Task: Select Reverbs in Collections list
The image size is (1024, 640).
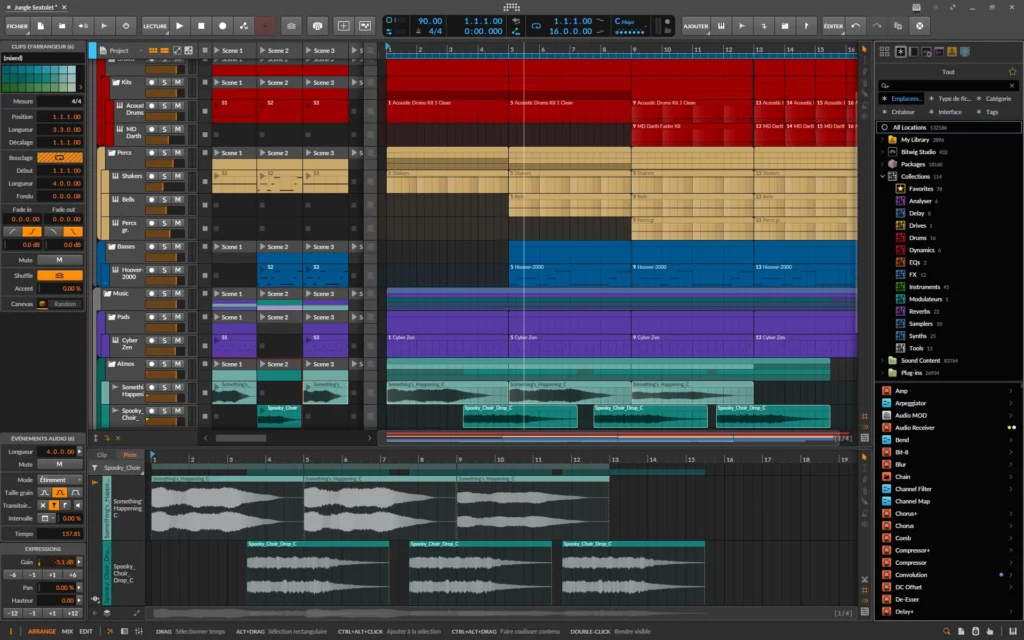Action: [x=918, y=312]
